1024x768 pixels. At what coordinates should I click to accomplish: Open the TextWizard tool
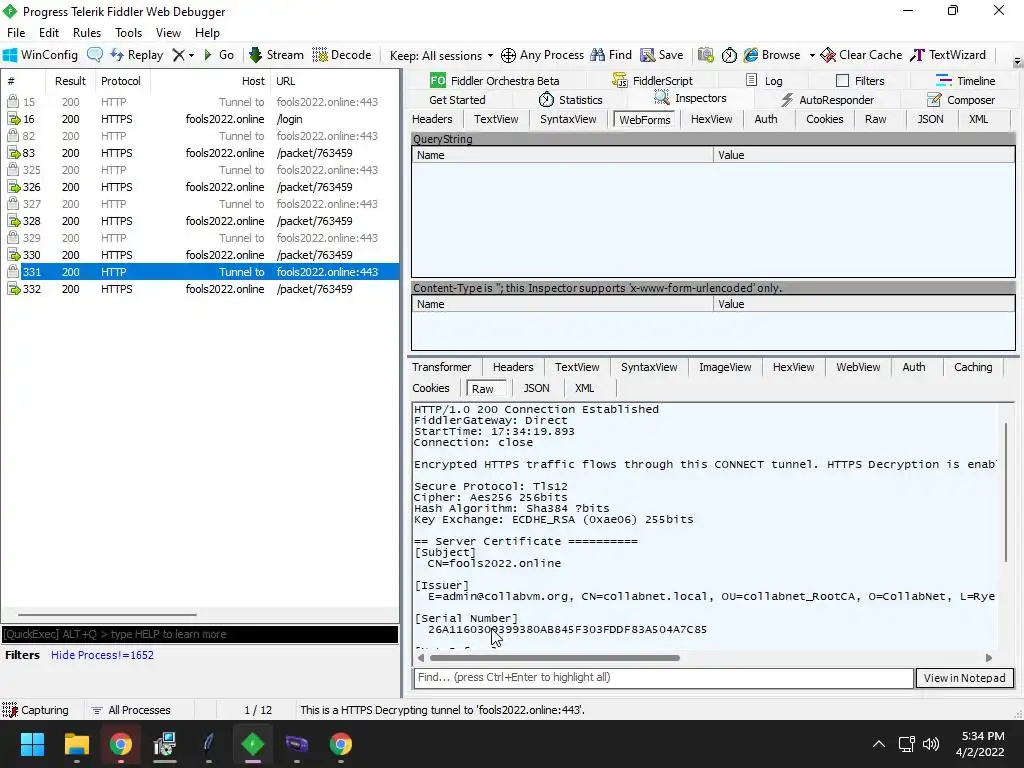948,55
